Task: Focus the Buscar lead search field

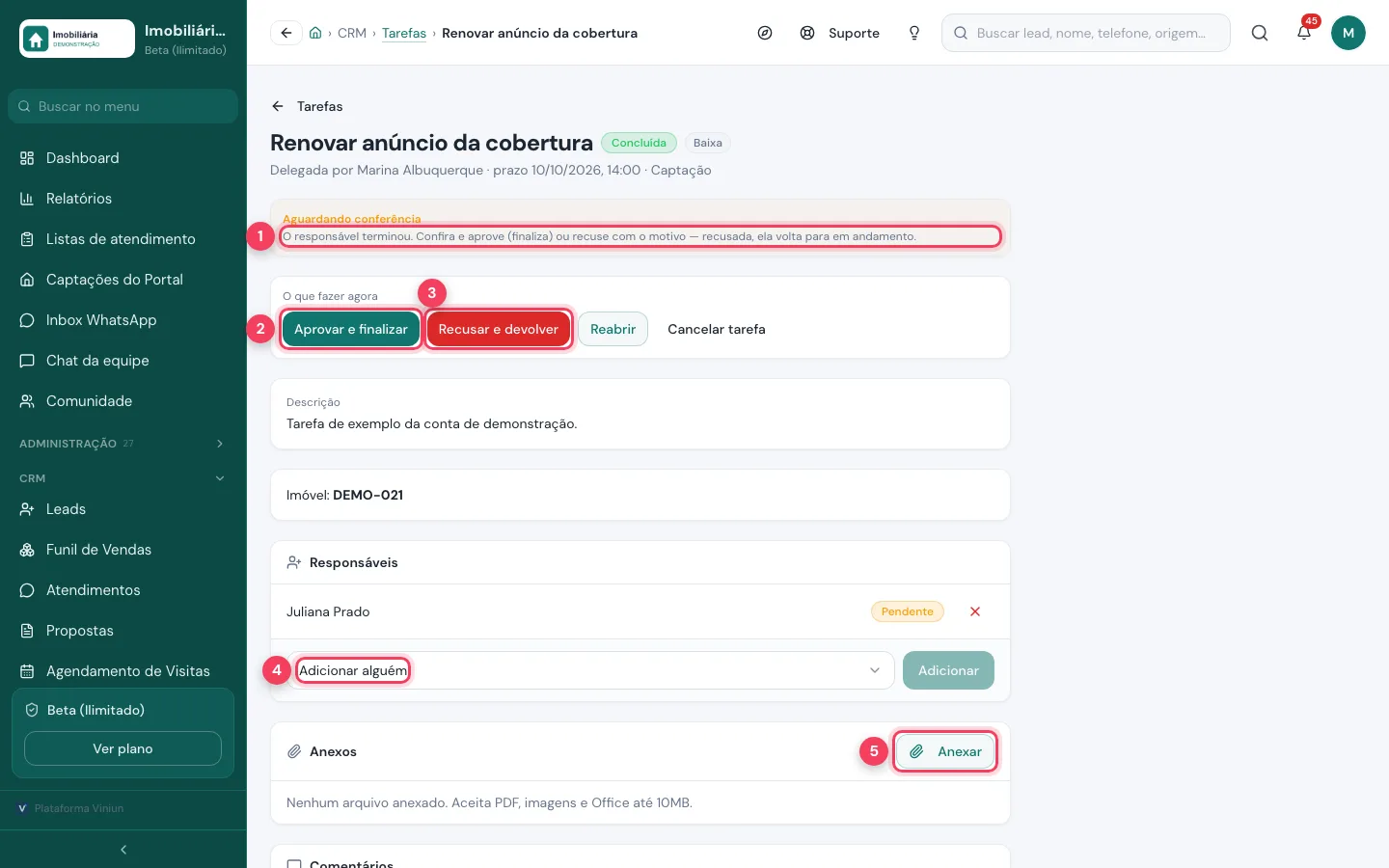Action: tap(1086, 33)
